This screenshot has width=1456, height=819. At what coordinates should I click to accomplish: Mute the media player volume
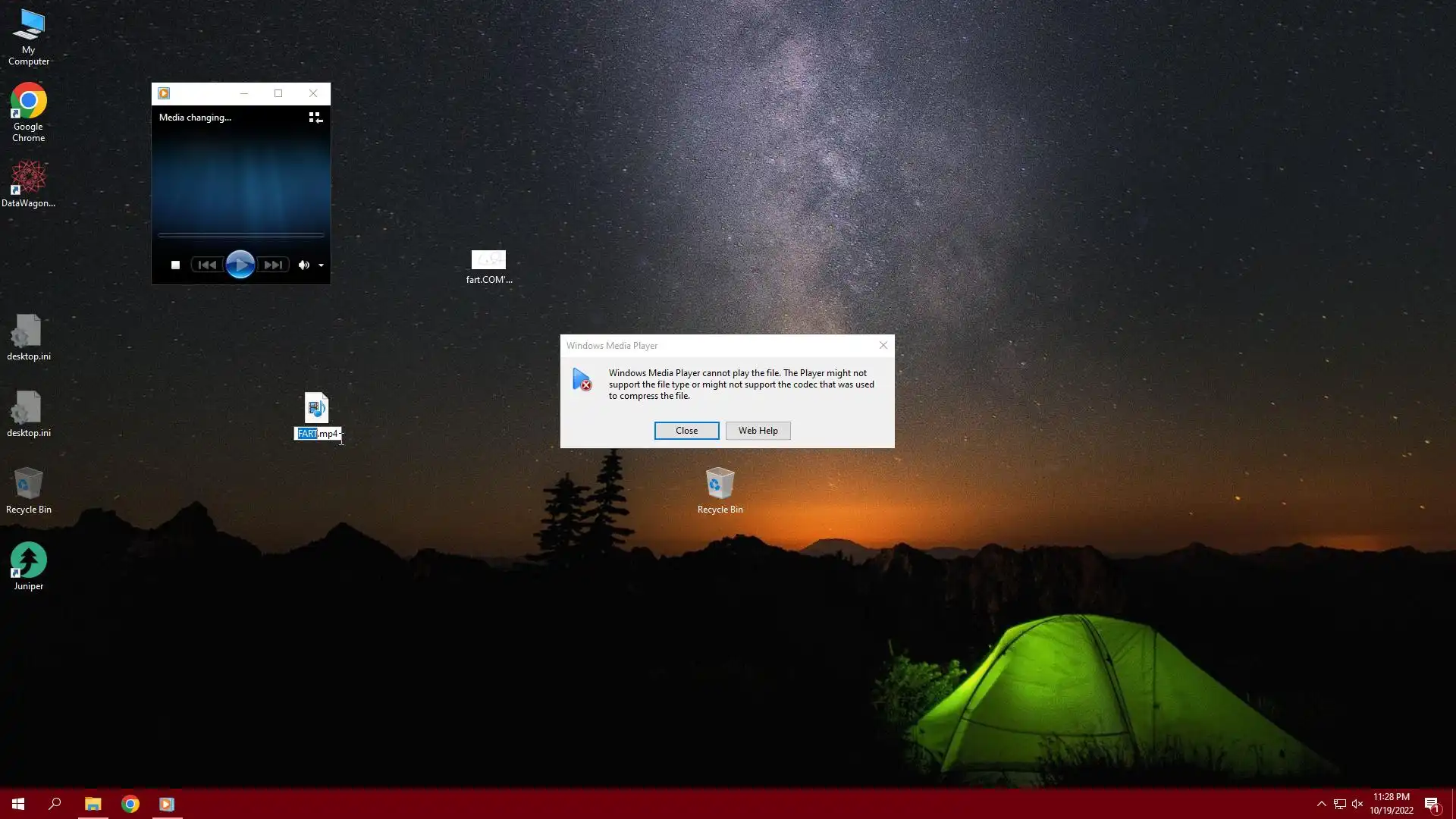pos(303,265)
